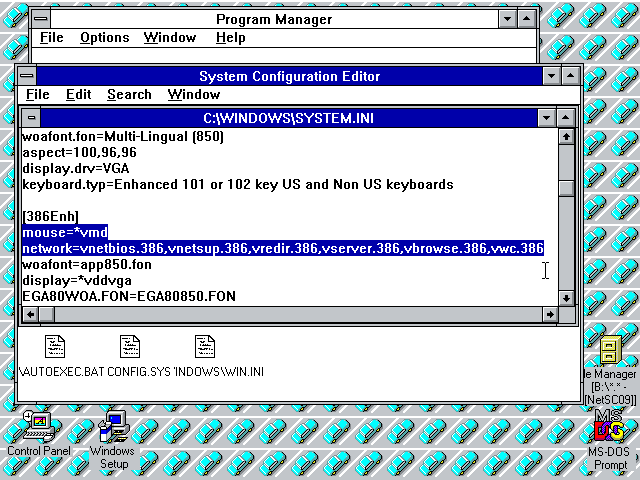Open the WIN.INI minimized document icon
Image resolution: width=640 pixels, height=480 pixels.
click(205, 347)
